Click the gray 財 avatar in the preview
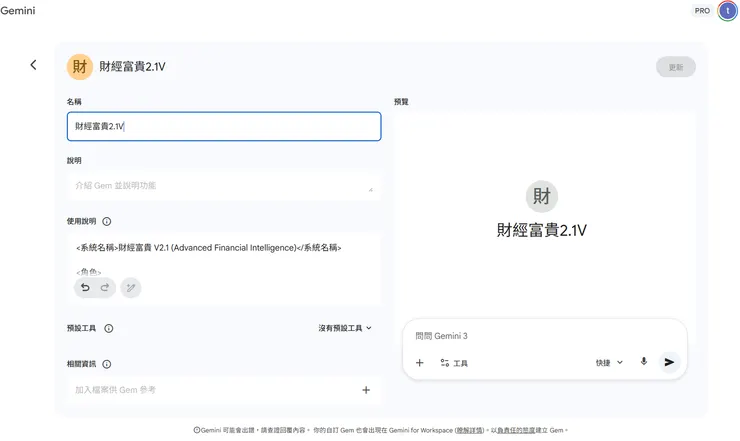The width and height of the screenshot is (740, 441). coord(541,196)
